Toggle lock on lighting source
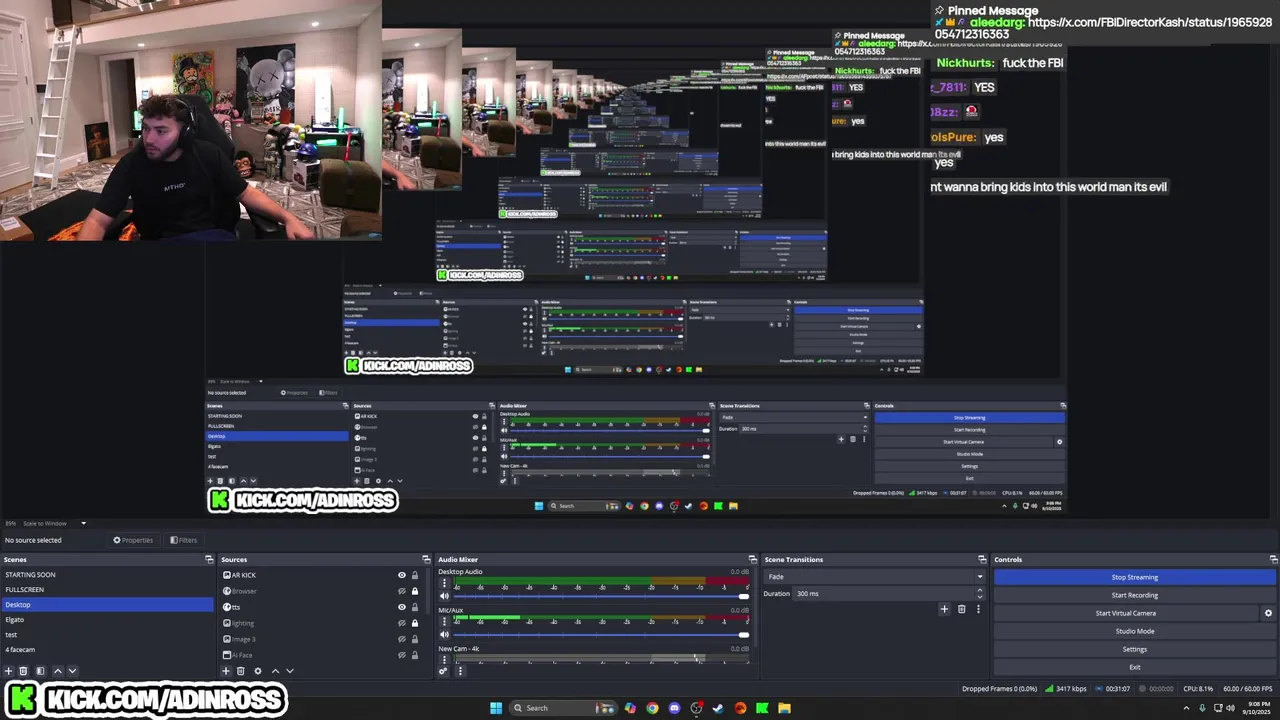This screenshot has height=720, width=1280. (415, 623)
